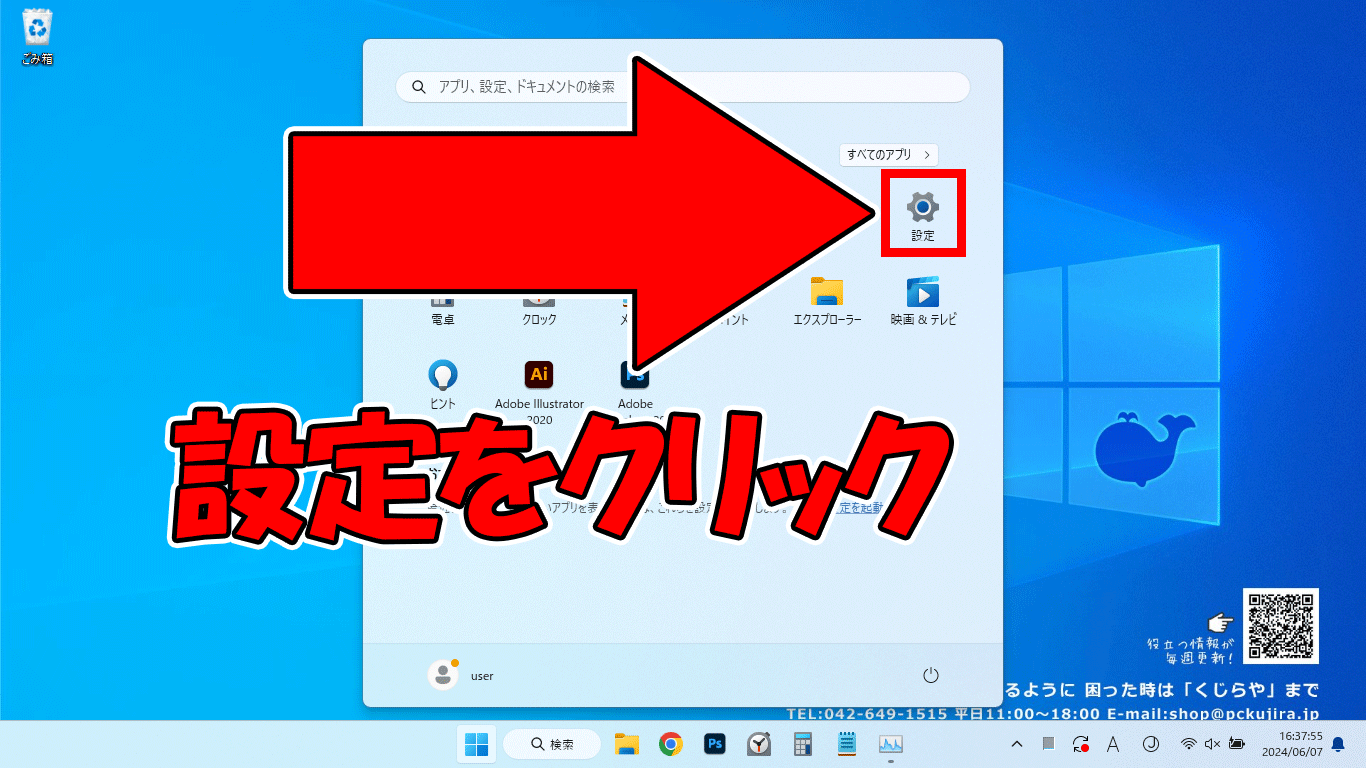Click the muted volume icon
The image size is (1366, 768).
1213,744
